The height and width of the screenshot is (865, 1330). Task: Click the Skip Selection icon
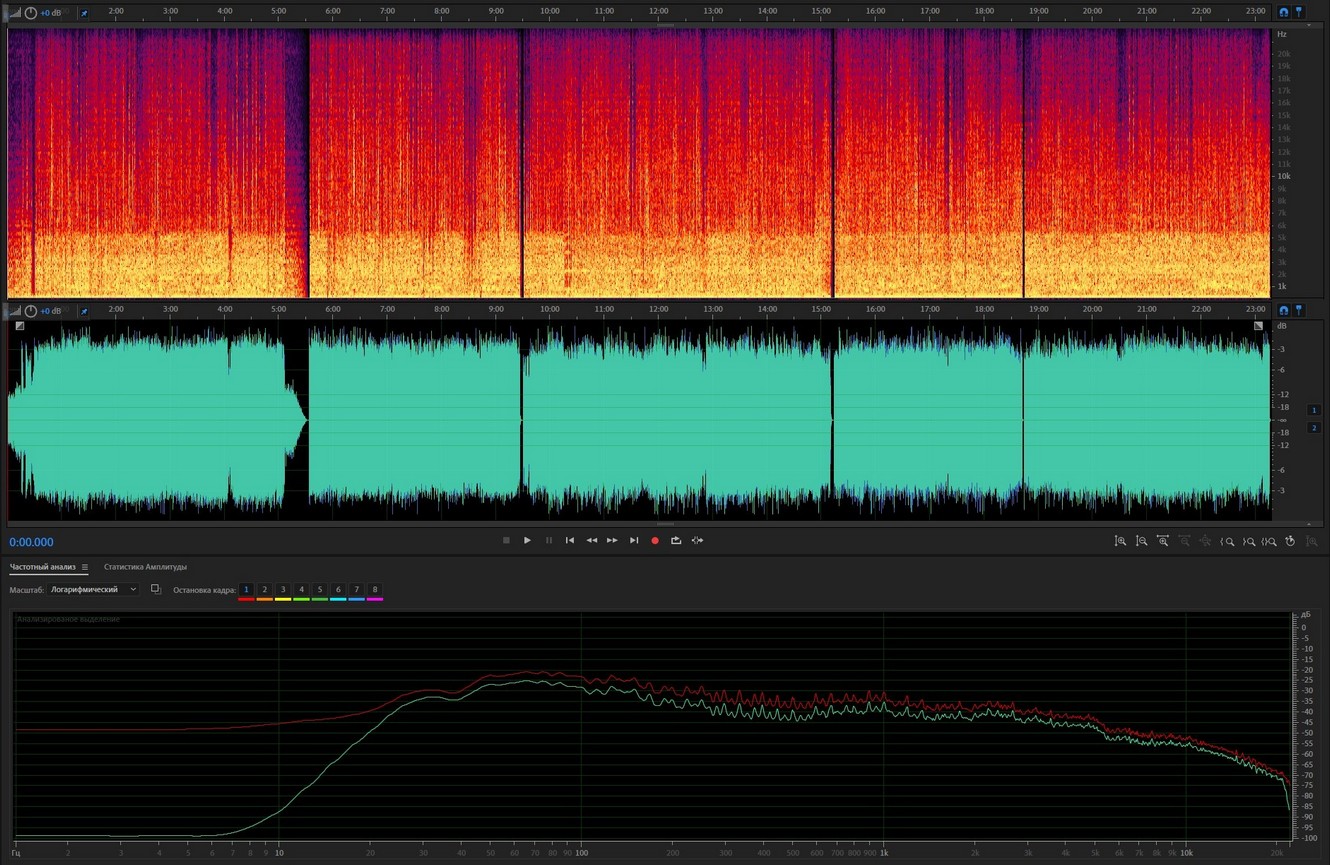pyautogui.click(x=697, y=540)
